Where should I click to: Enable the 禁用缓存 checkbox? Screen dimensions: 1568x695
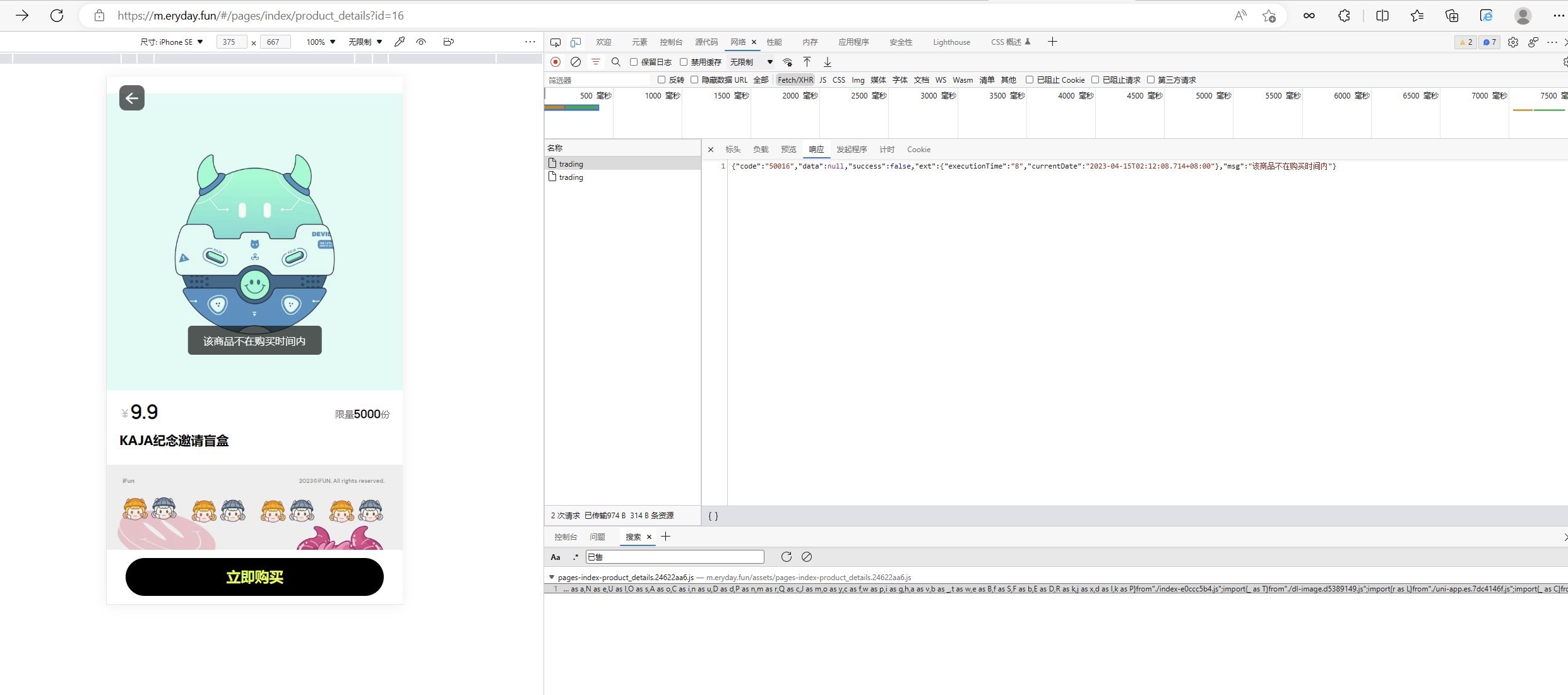pos(684,62)
